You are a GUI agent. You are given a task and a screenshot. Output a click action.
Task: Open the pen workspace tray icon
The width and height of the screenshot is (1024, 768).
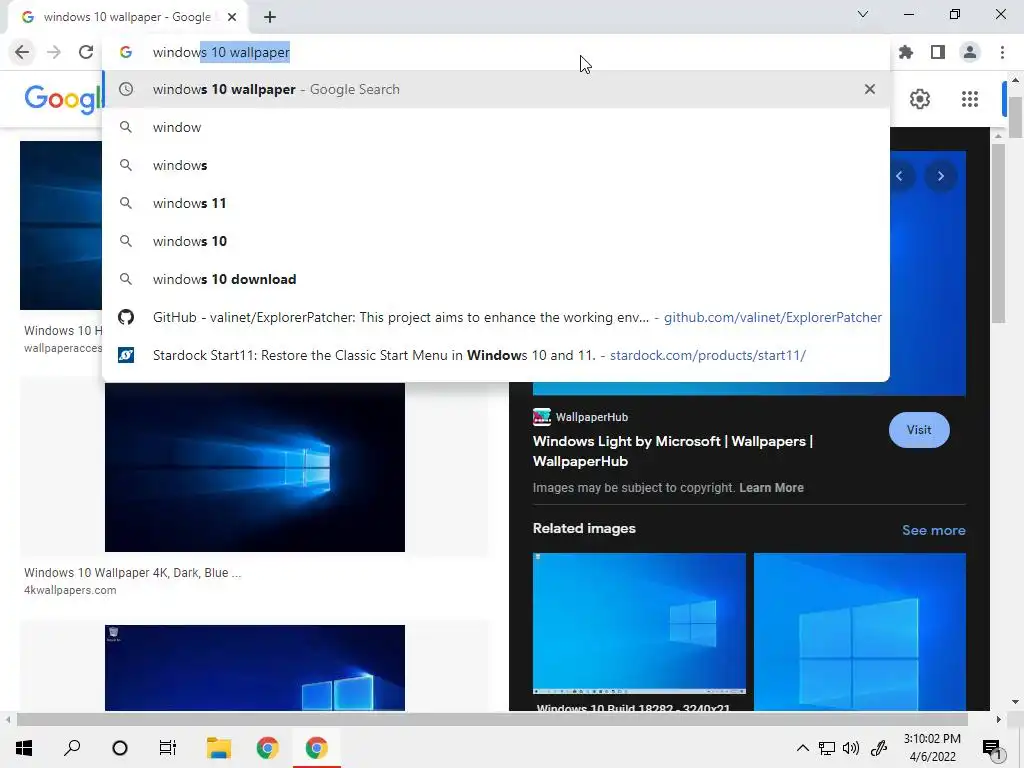(879, 748)
